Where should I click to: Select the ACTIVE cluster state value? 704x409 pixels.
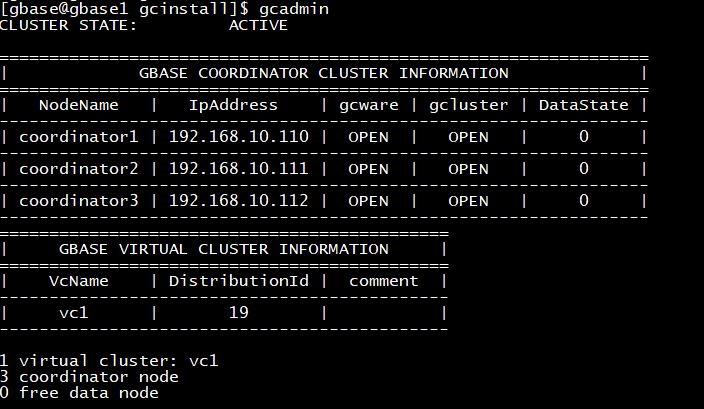tap(258, 25)
